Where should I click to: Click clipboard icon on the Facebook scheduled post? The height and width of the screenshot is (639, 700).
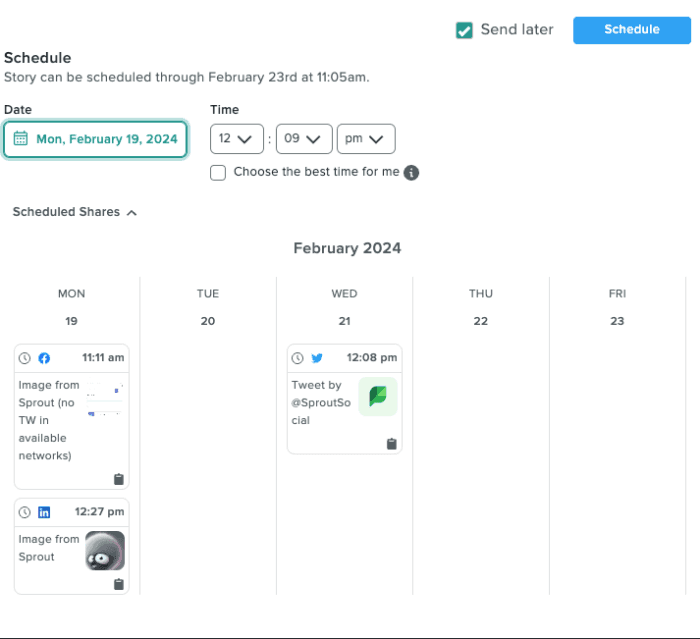click(x=119, y=479)
